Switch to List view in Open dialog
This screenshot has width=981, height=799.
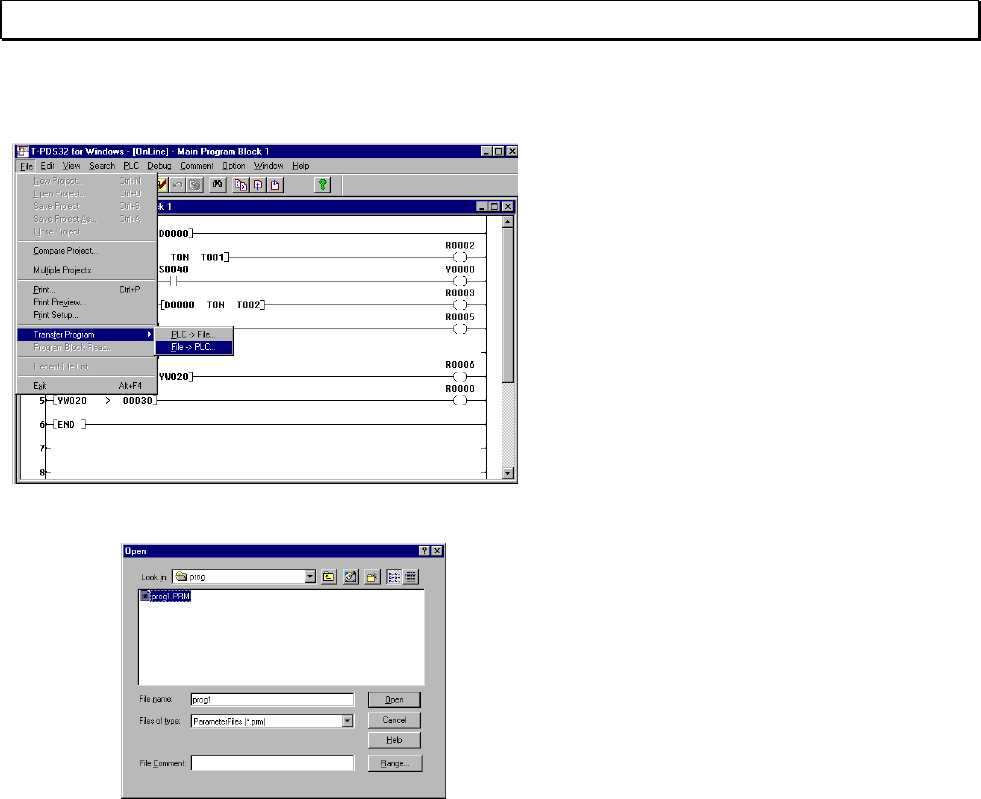[394, 577]
